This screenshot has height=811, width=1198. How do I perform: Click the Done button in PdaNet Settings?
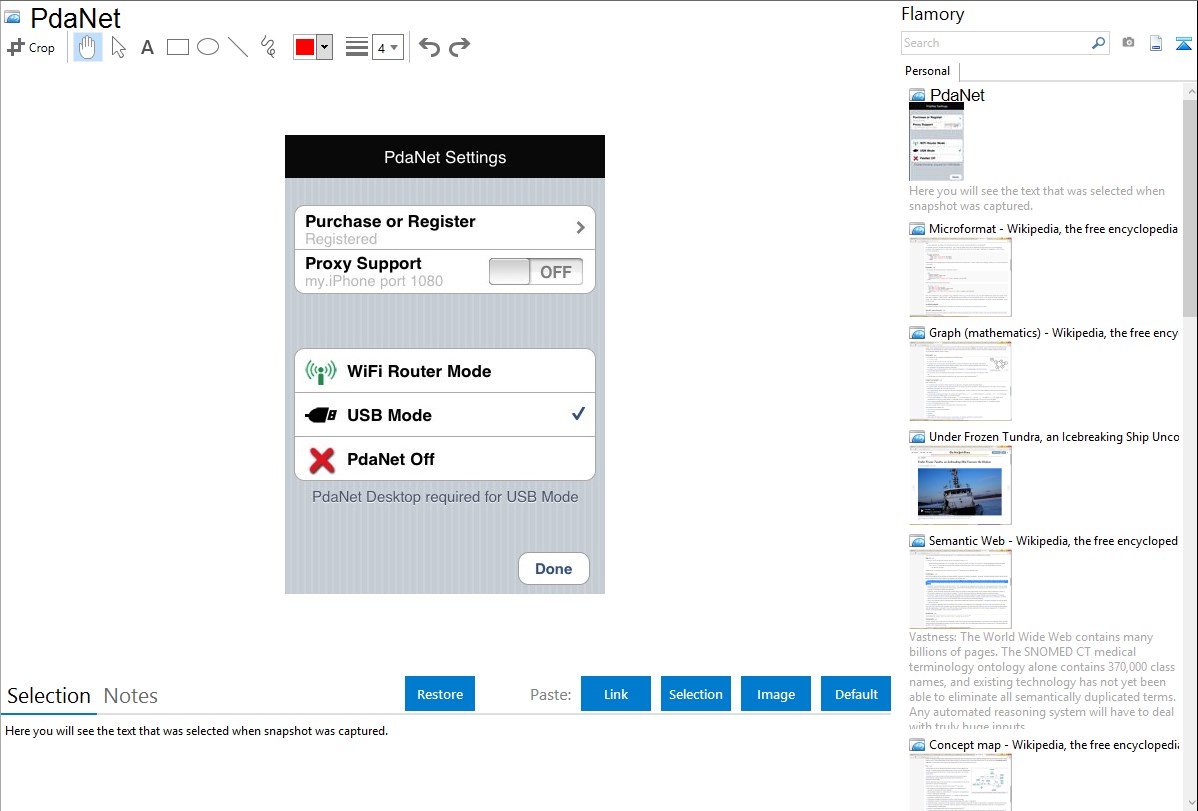pyautogui.click(x=554, y=569)
